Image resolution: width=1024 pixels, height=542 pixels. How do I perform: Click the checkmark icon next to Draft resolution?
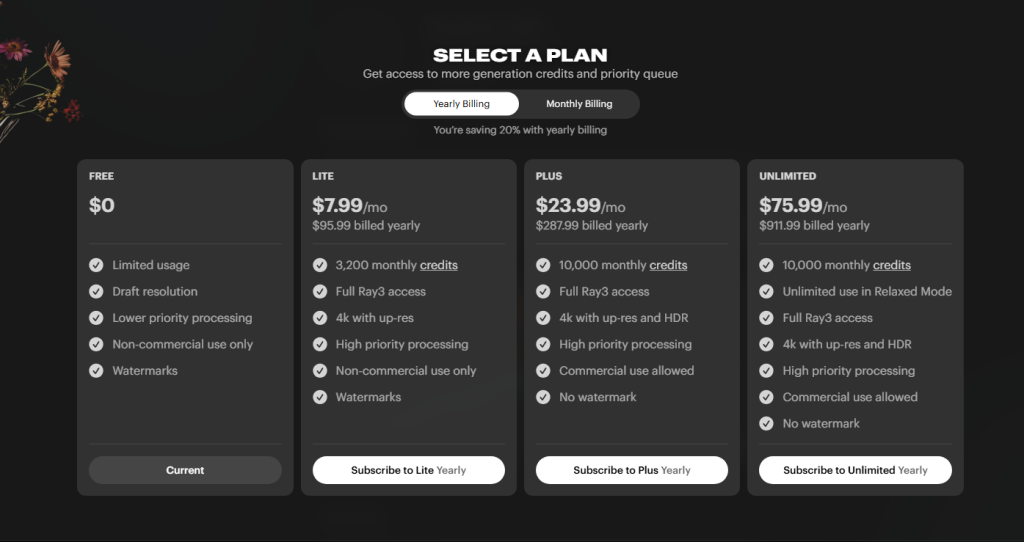(96, 292)
